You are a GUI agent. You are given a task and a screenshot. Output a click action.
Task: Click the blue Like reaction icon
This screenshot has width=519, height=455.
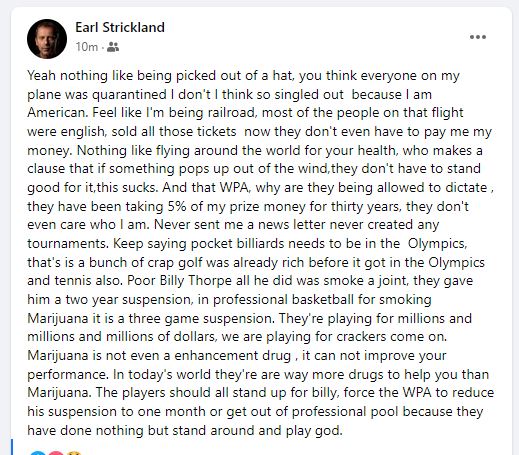tap(37, 453)
